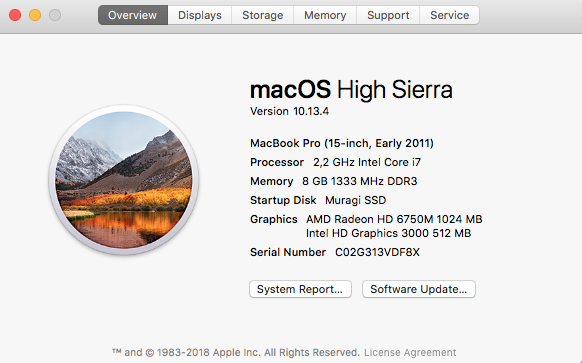
Task: Select the 8 GB 1333 MHz DDR3 value
Action: pos(360,181)
